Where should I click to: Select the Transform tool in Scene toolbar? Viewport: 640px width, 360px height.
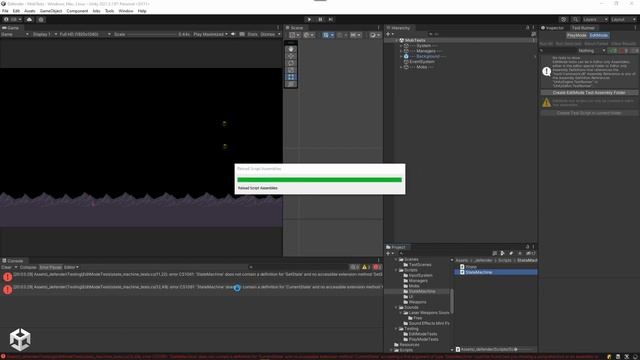pos(291,84)
